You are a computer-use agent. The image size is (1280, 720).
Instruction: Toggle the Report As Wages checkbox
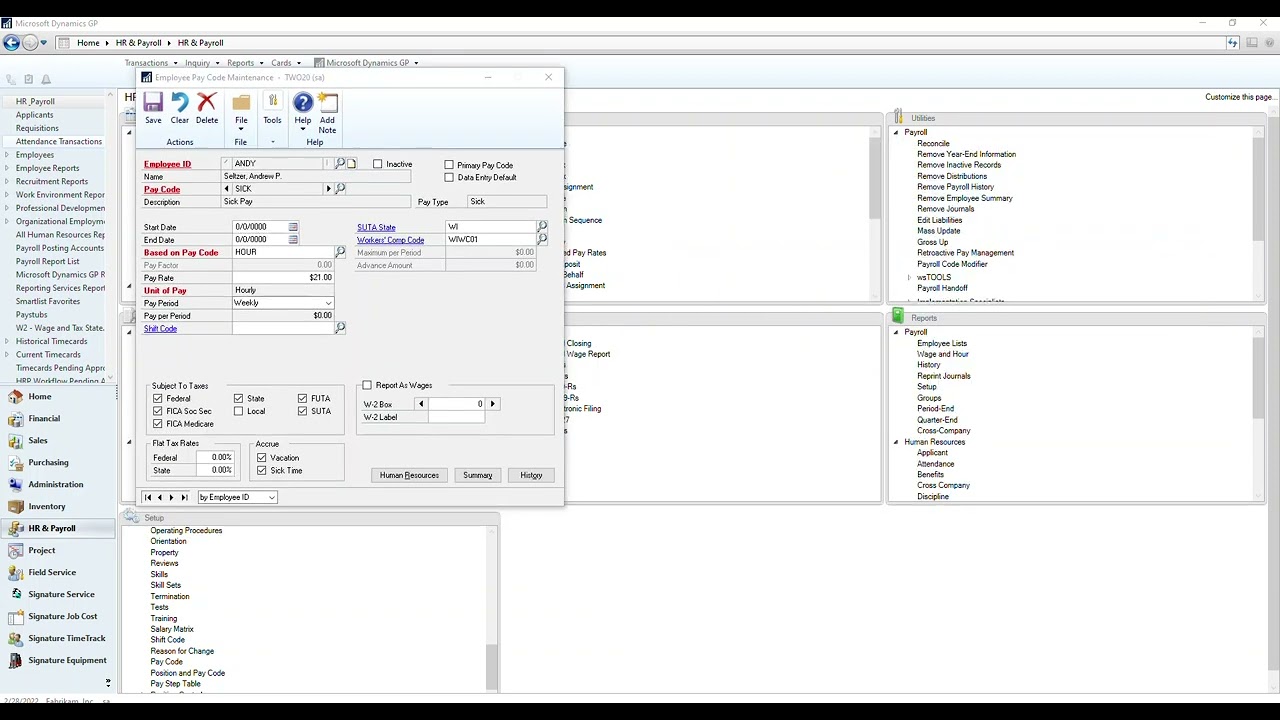(x=367, y=385)
